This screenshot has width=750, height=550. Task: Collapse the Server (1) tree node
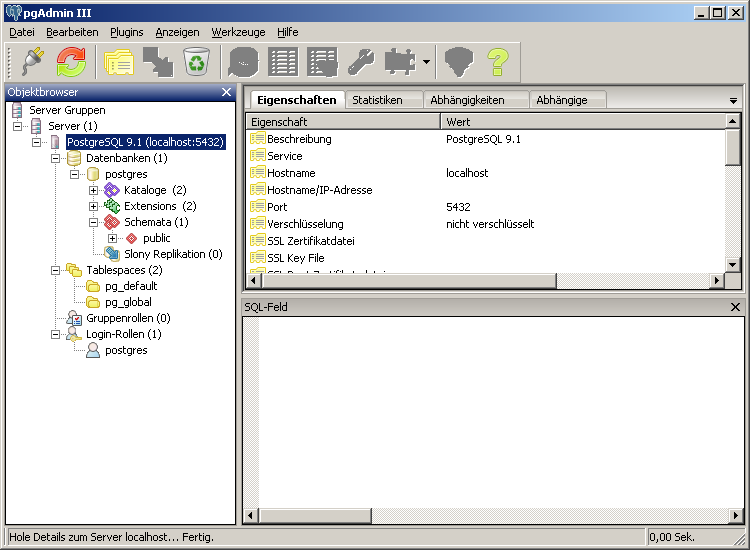17,126
